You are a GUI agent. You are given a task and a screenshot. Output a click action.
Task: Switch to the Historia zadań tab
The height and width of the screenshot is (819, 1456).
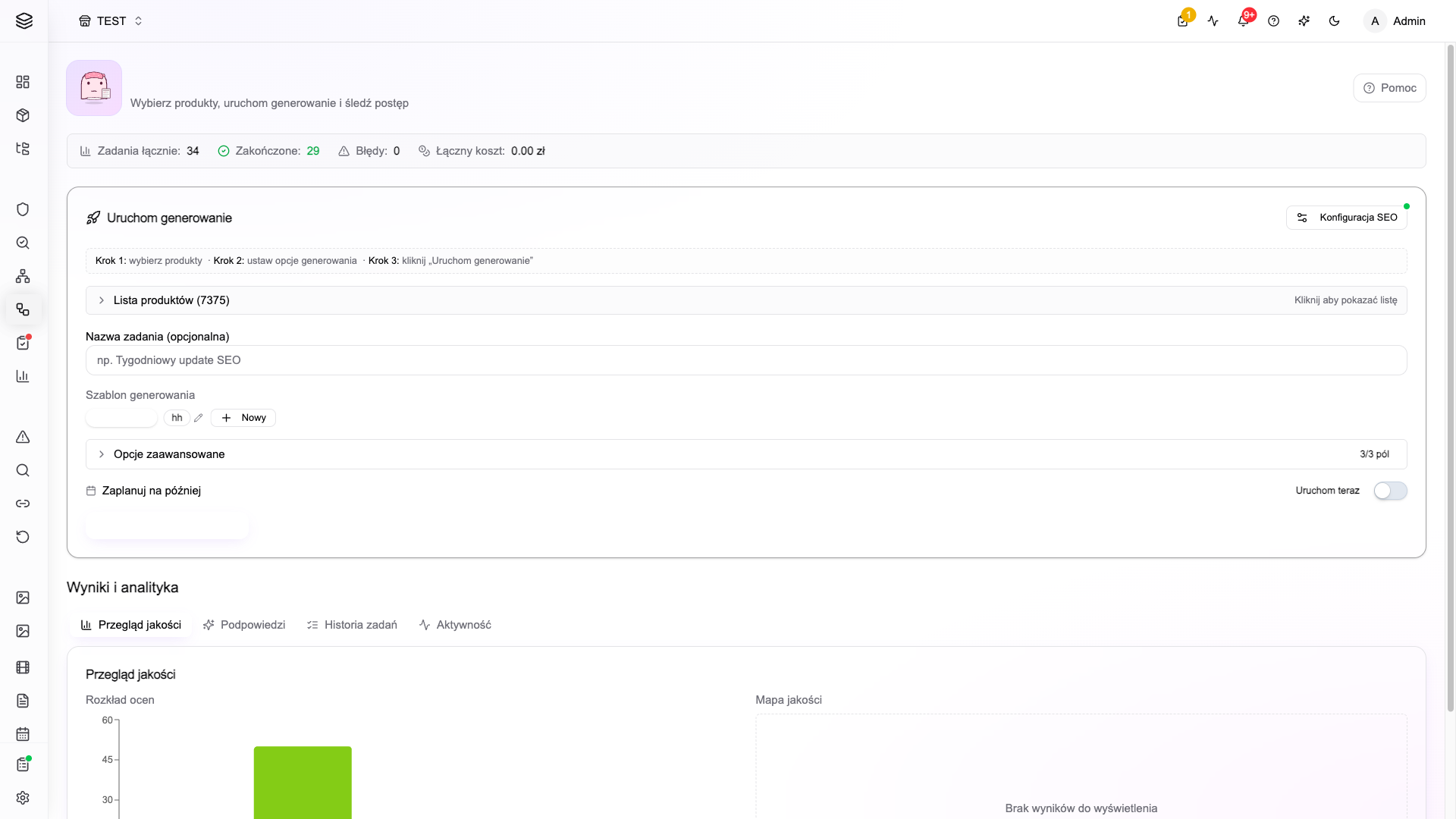[352, 625]
